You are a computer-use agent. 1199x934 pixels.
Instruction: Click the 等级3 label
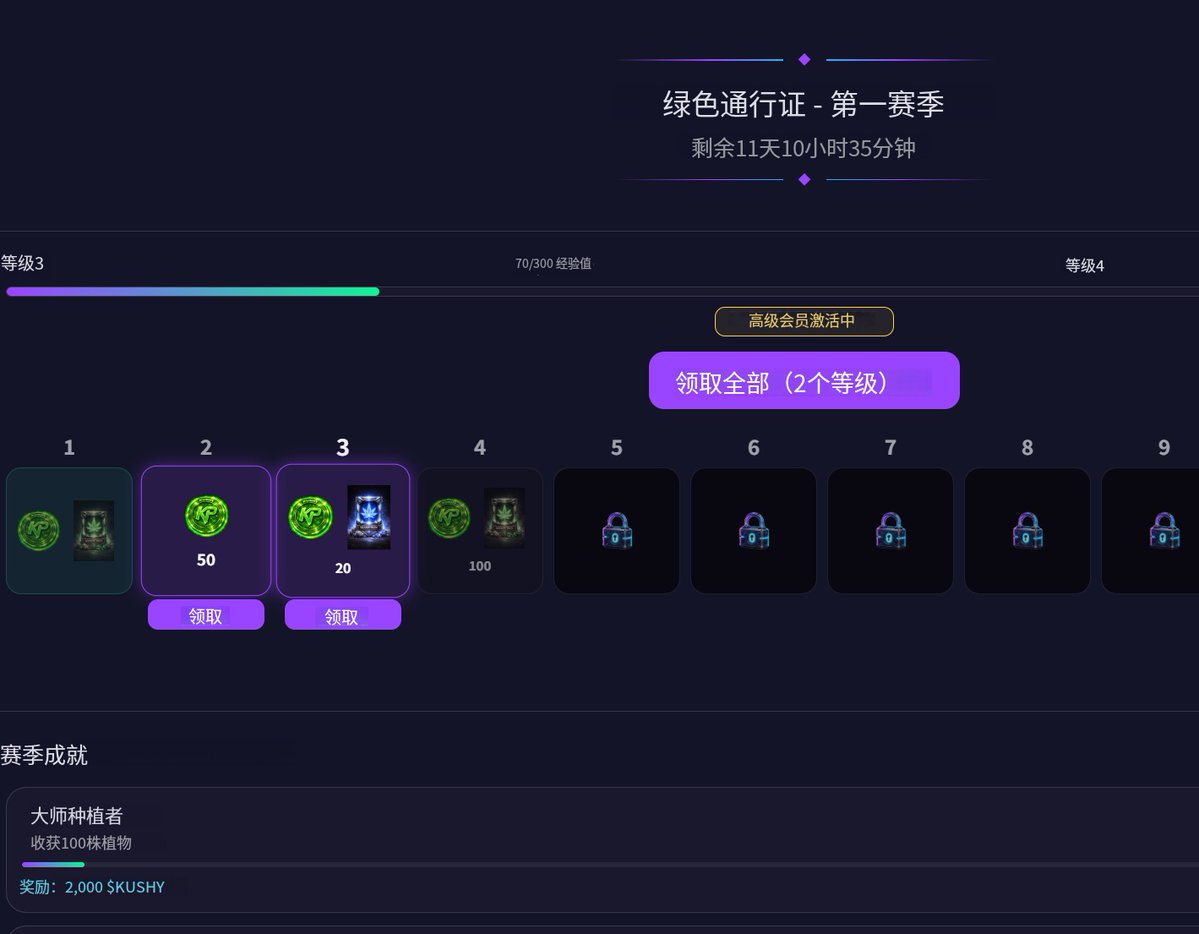(22, 263)
